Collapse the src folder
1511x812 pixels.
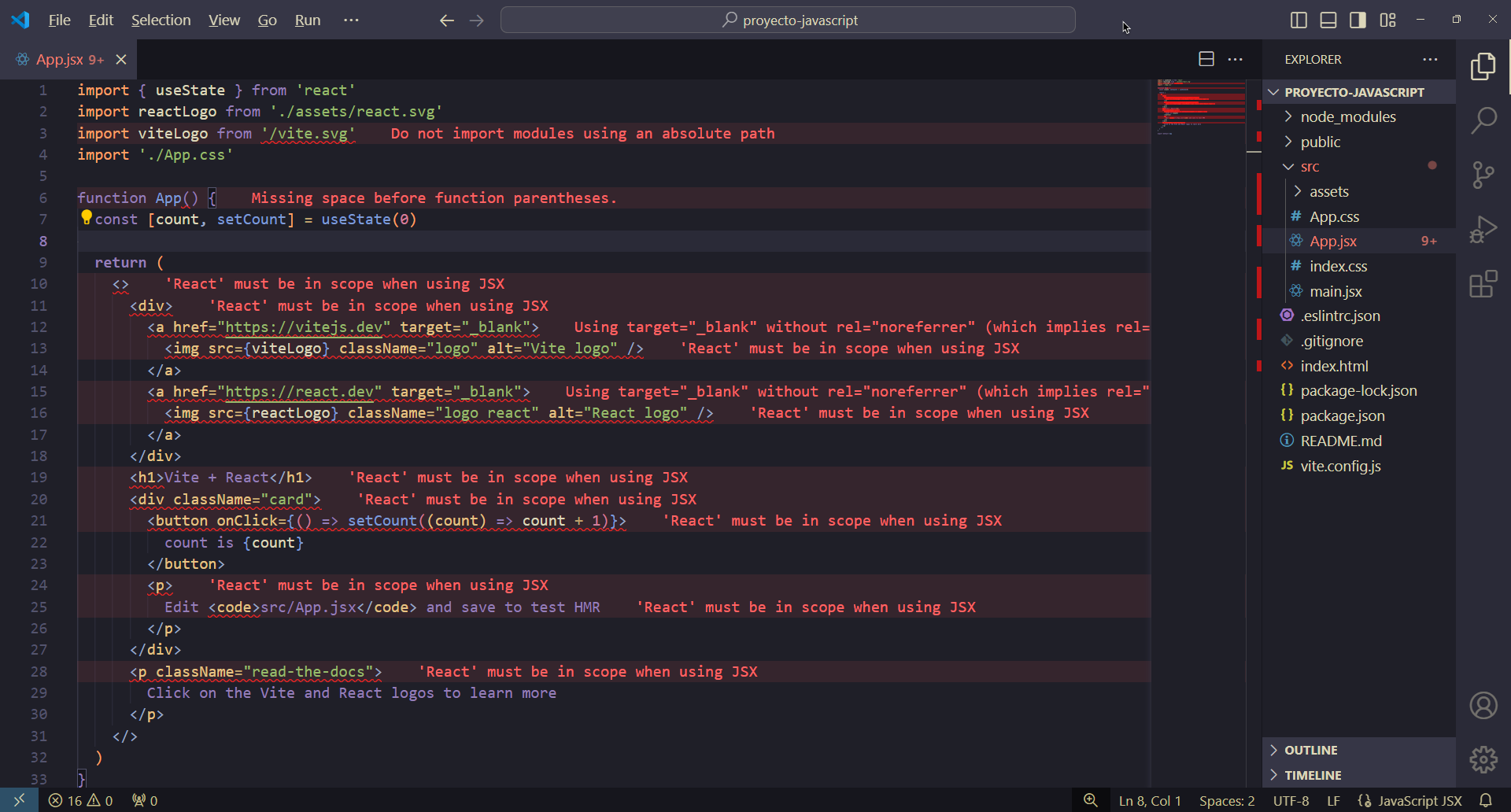click(x=1310, y=167)
